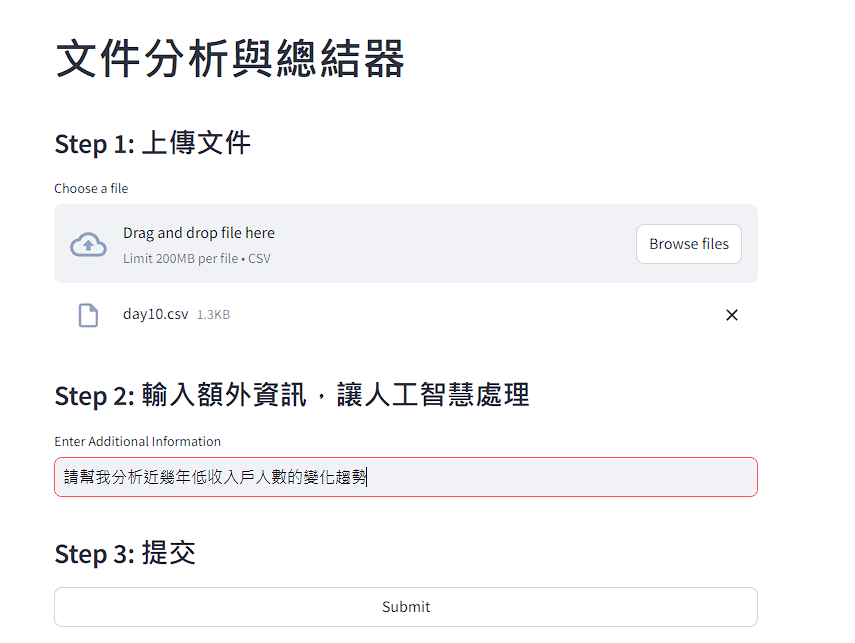This screenshot has width=855, height=643.
Task: Click the 'Choose a file' label
Action: tap(91, 188)
